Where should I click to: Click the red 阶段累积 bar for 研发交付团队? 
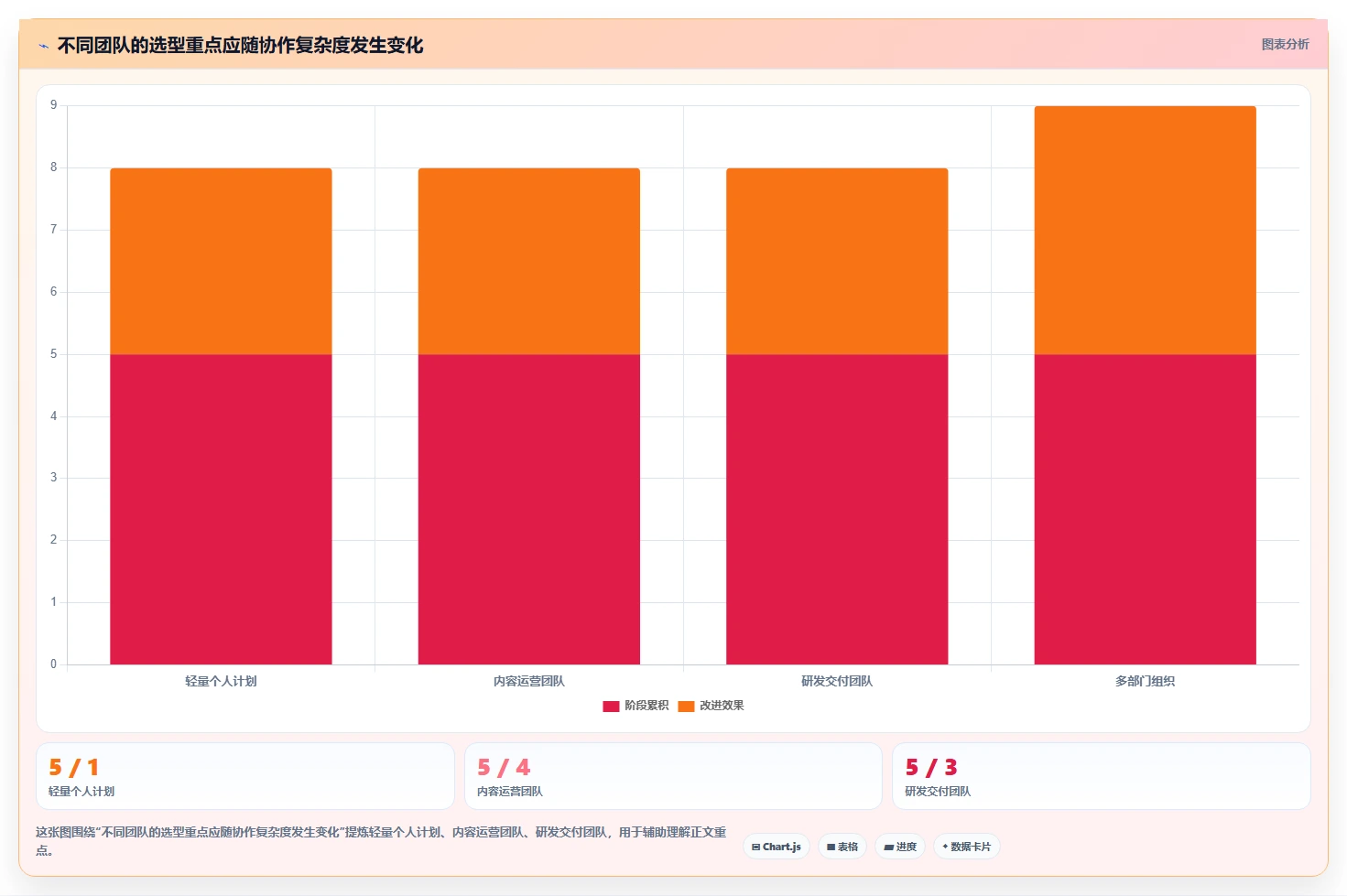tap(837, 509)
